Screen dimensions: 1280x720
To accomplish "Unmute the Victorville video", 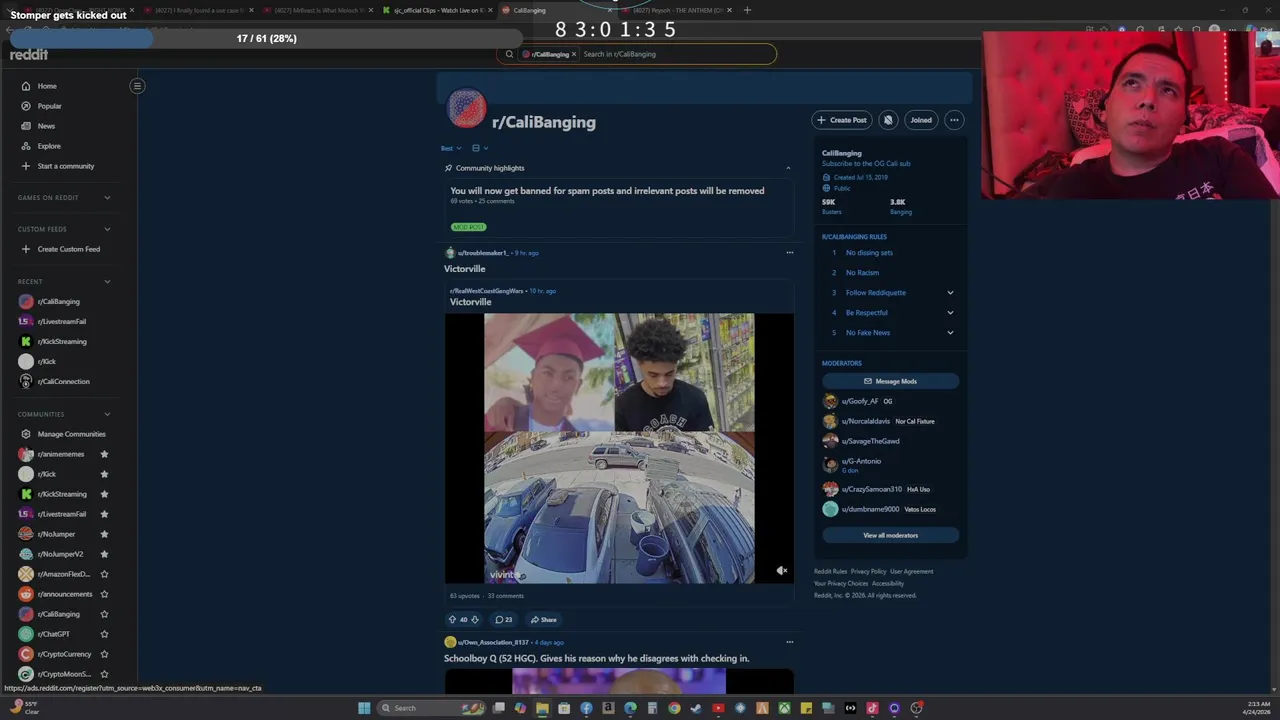I will (x=782, y=571).
